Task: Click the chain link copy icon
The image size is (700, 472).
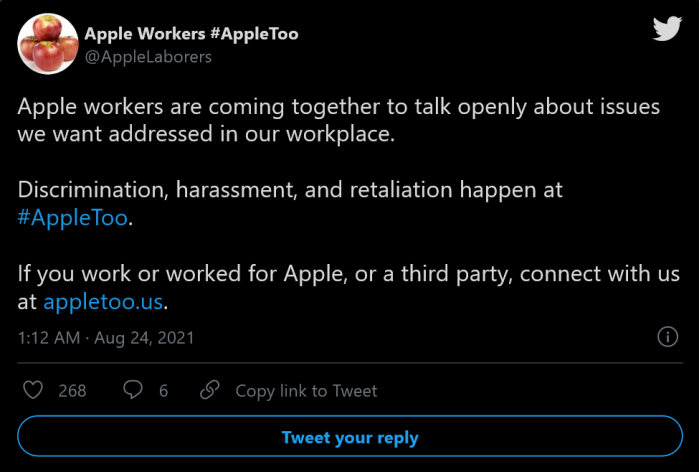Action: (x=210, y=390)
